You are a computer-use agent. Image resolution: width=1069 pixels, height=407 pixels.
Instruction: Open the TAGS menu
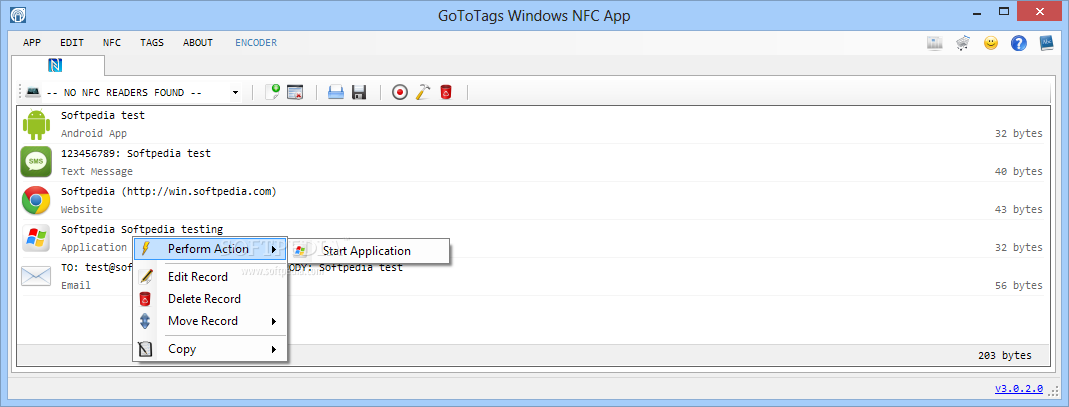click(152, 42)
